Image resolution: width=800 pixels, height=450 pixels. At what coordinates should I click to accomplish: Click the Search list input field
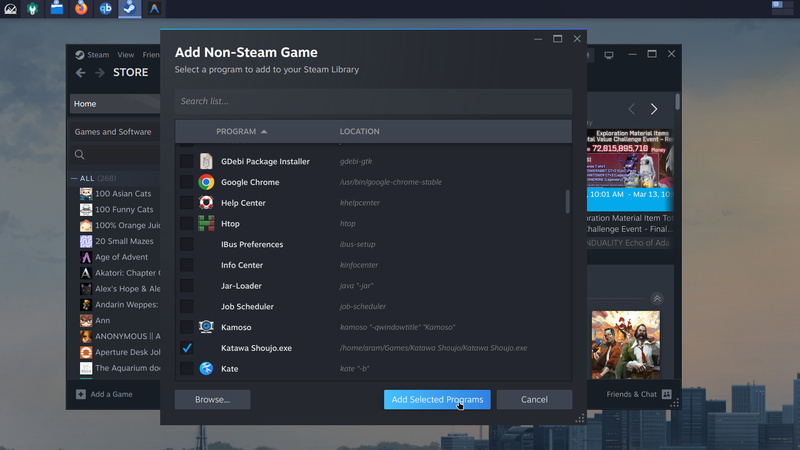click(x=373, y=101)
